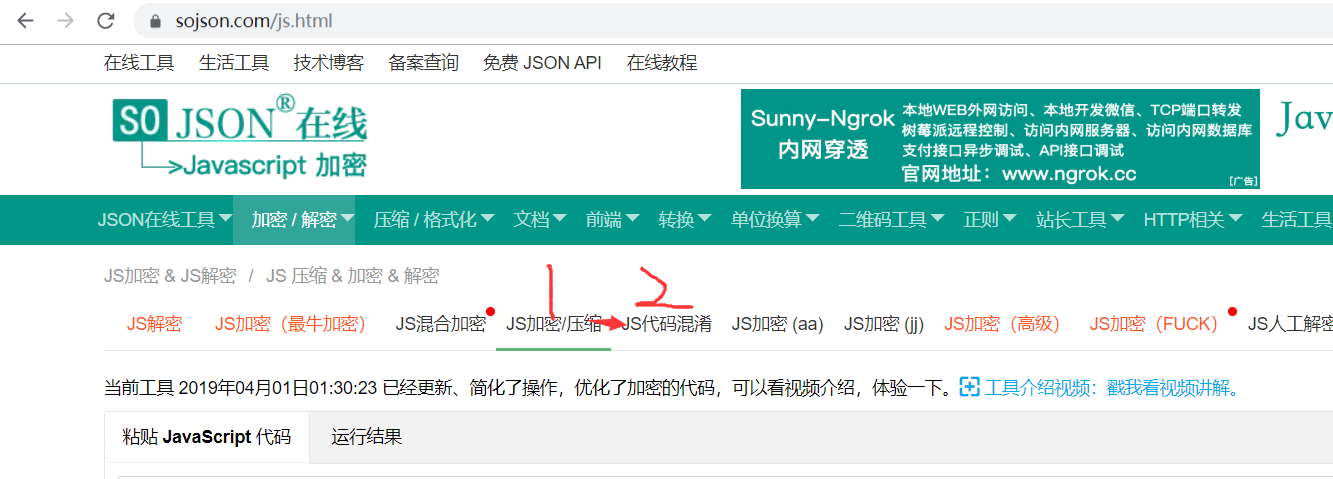Expand the 转换 dropdown menu
The image size is (1333, 479).
pos(685,220)
